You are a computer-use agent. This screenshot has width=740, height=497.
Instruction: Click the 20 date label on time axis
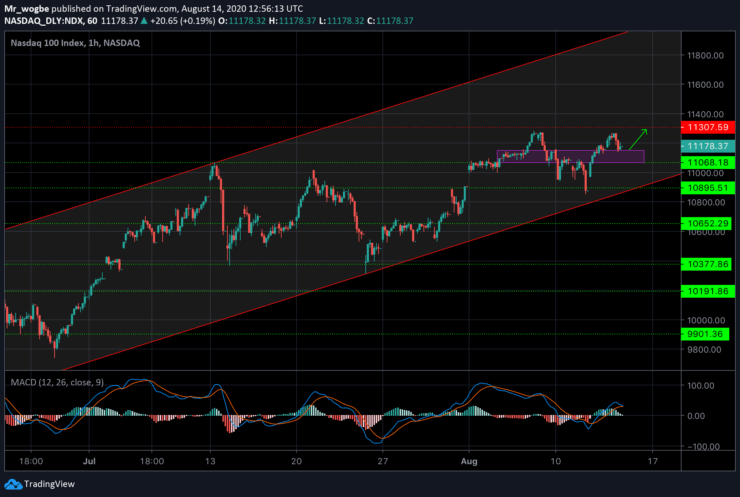point(296,461)
